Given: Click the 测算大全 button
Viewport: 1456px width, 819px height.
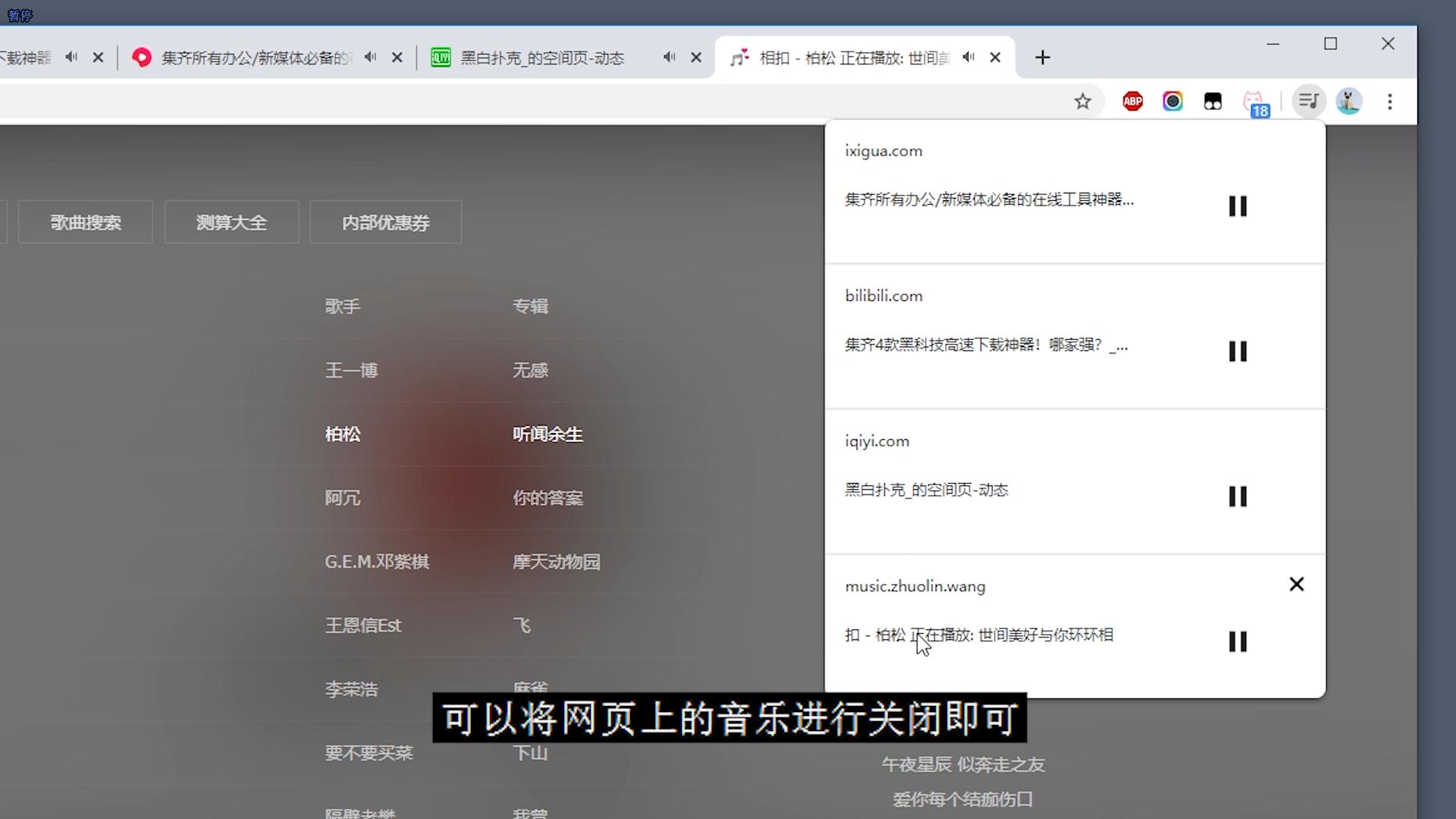Looking at the screenshot, I should click(x=231, y=221).
